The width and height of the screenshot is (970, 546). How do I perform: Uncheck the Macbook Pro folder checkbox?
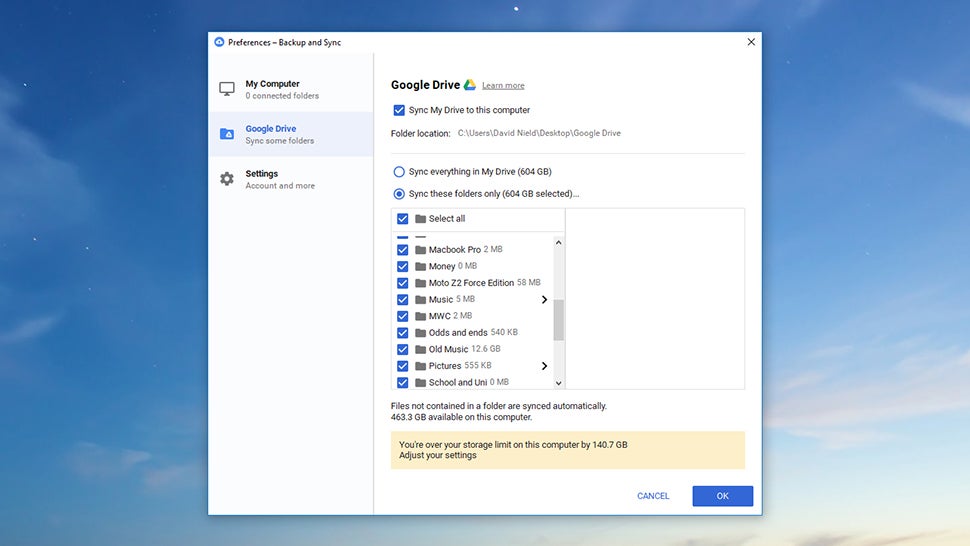(403, 250)
